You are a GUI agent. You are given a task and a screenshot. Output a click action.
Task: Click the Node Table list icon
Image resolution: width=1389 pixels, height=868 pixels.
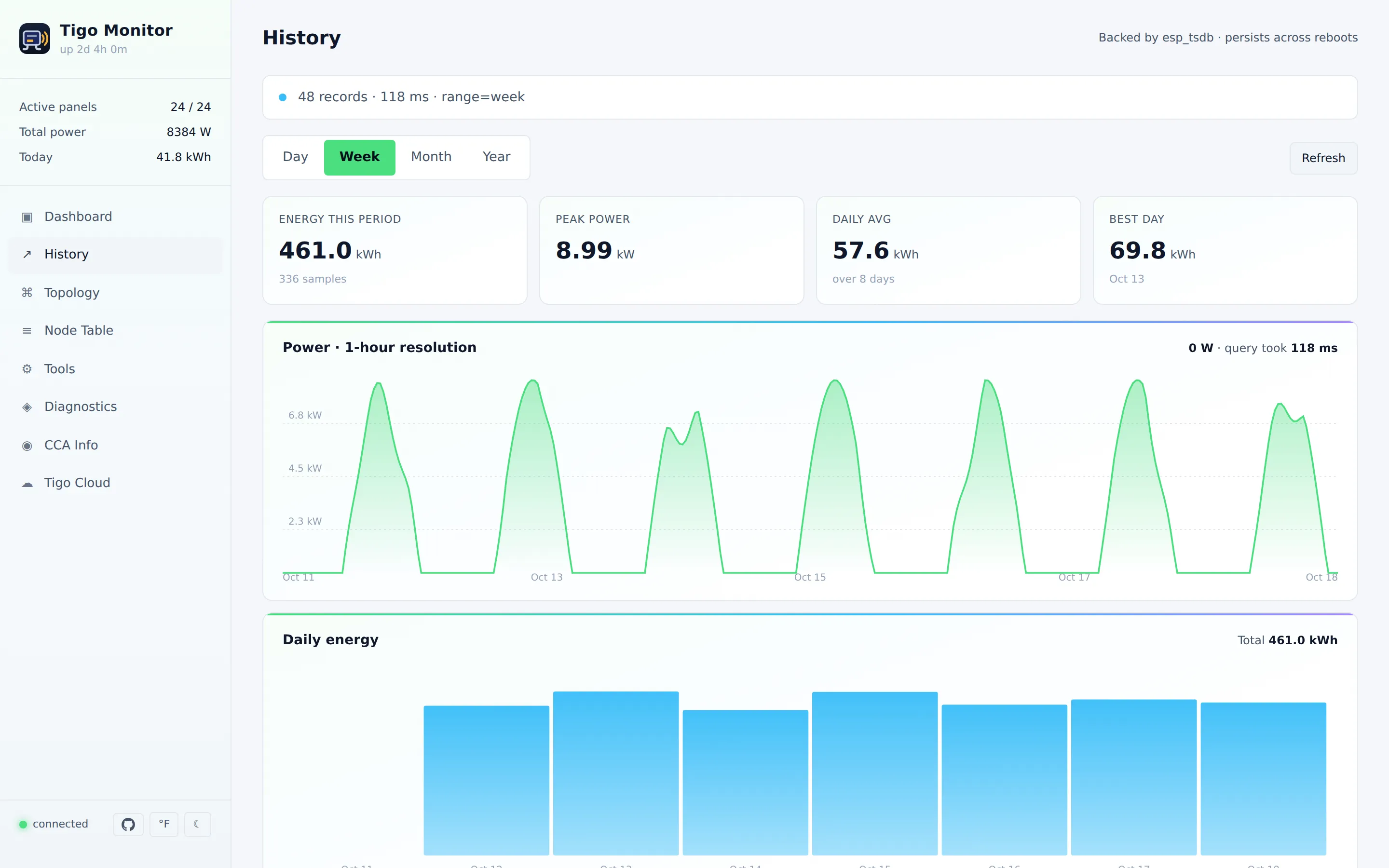[x=27, y=331]
